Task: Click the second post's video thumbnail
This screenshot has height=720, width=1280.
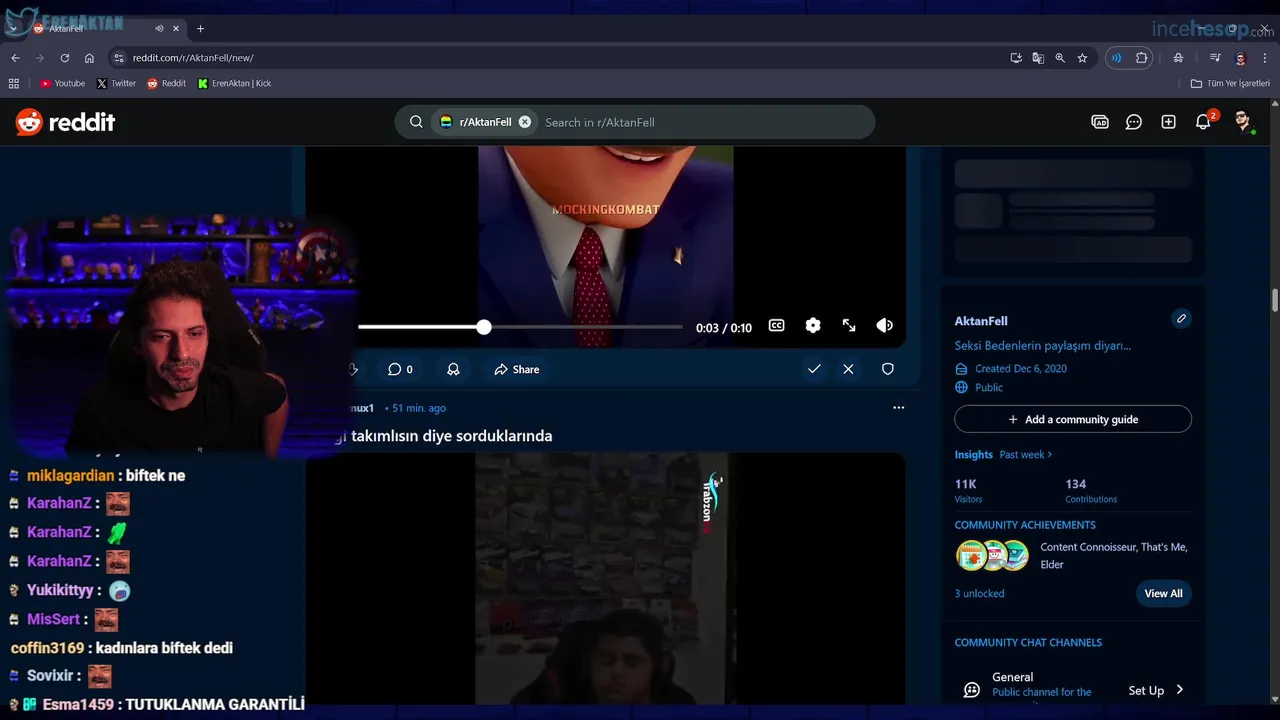Action: click(x=605, y=578)
